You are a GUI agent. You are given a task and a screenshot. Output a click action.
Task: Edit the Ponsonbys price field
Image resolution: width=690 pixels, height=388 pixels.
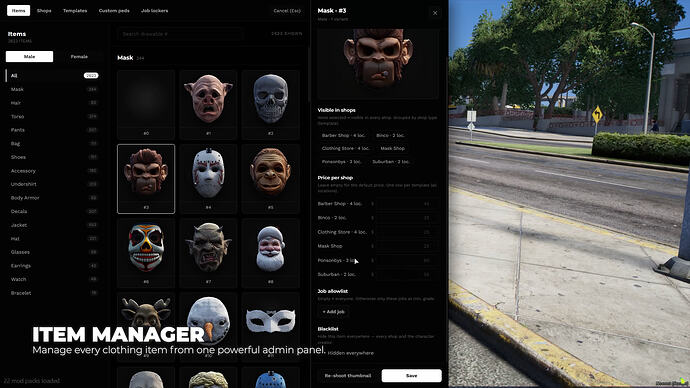click(407, 260)
